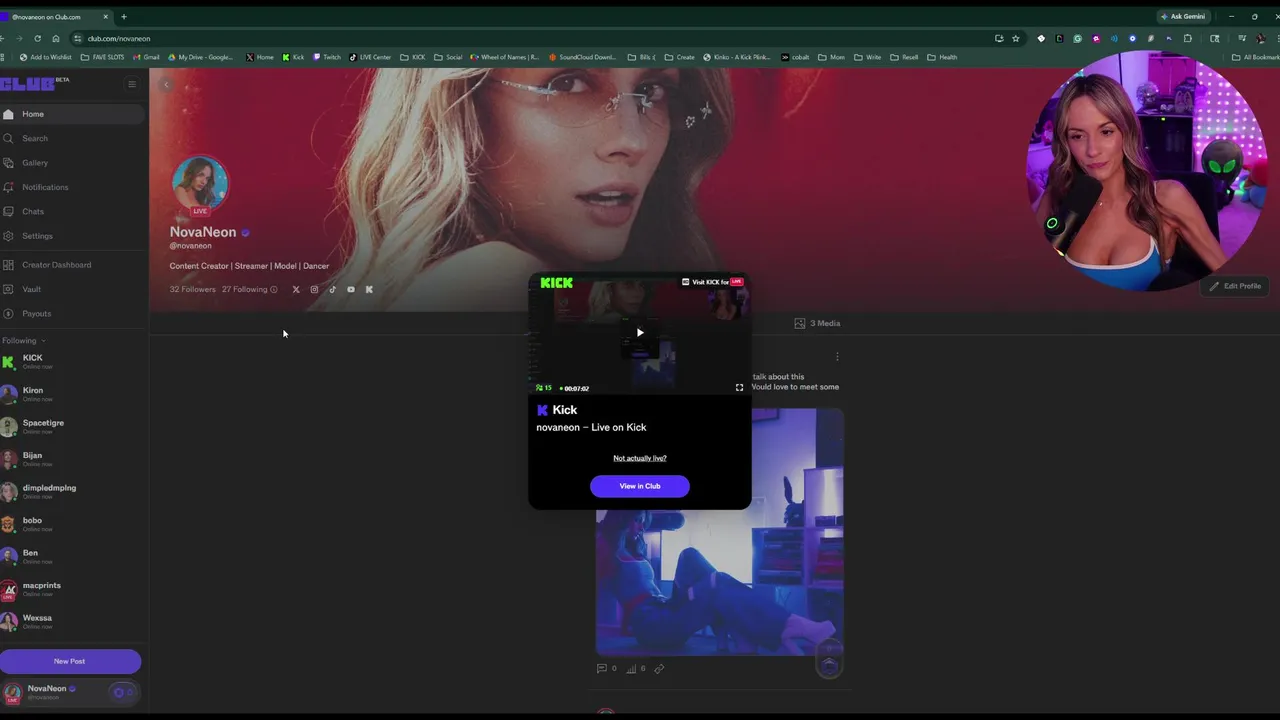Open a new browser tab
1280x720 pixels.
click(x=124, y=17)
